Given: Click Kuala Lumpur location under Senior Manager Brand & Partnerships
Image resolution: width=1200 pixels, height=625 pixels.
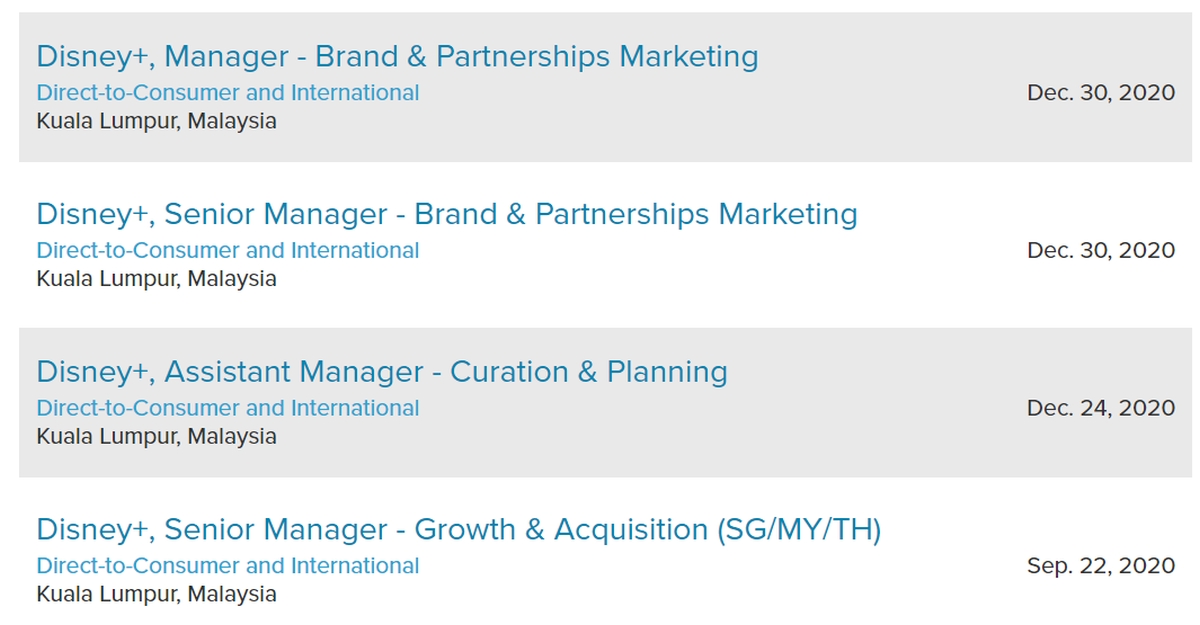Looking at the screenshot, I should [x=156, y=279].
